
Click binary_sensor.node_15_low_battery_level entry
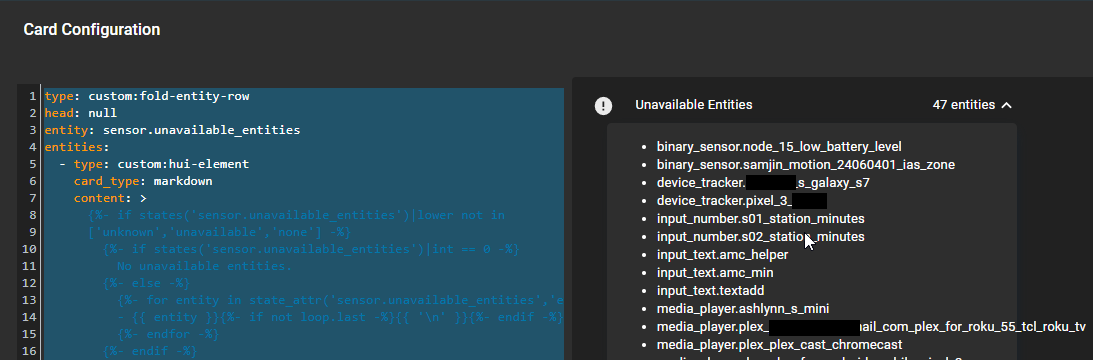click(779, 147)
